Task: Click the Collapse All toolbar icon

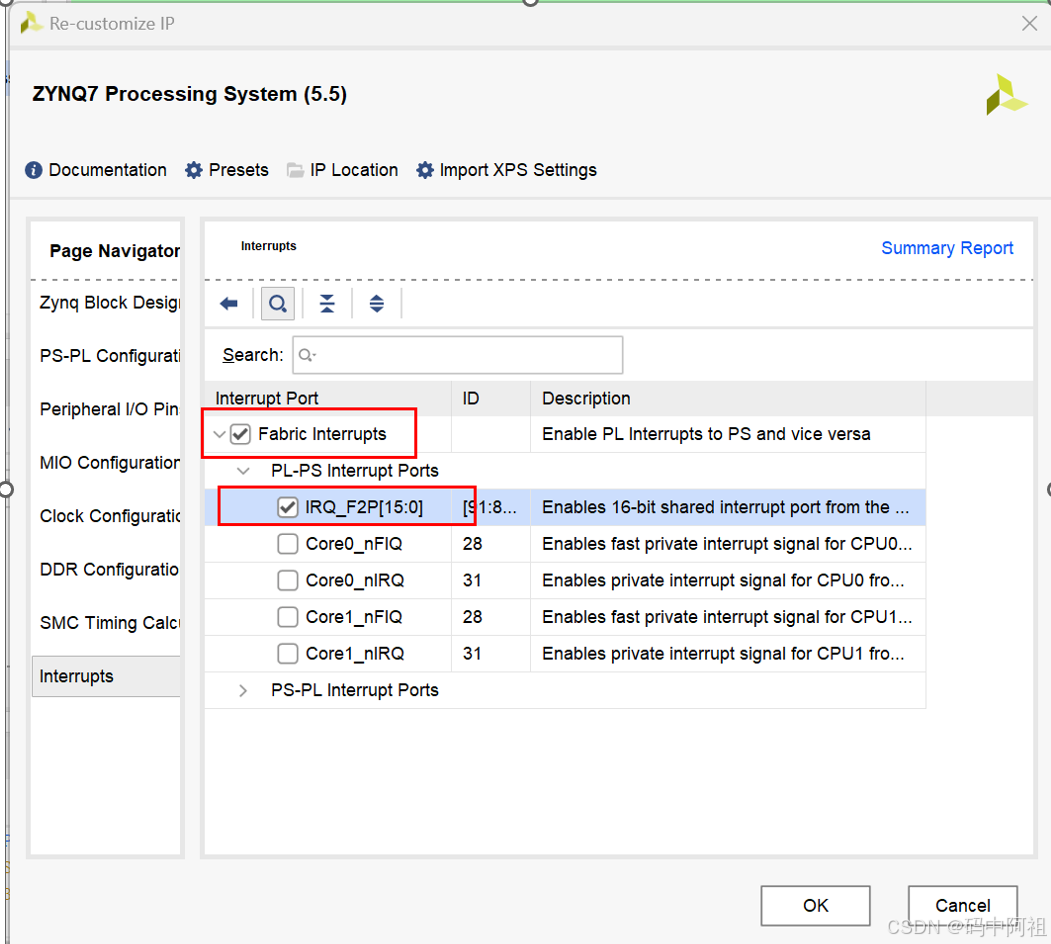Action: [x=327, y=304]
